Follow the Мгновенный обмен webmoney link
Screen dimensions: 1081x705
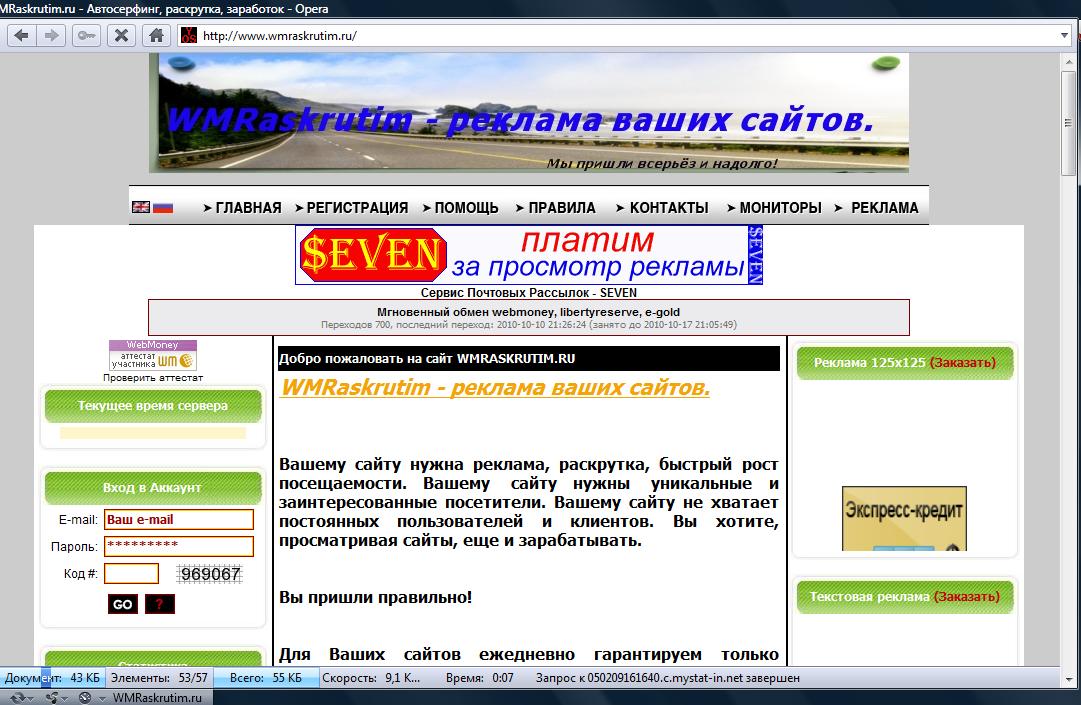(528, 311)
